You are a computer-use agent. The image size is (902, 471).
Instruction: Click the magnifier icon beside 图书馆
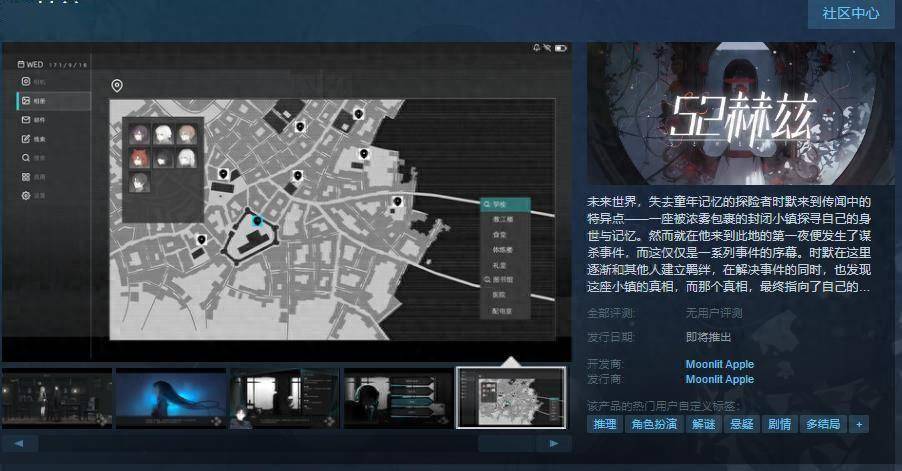tap(487, 279)
